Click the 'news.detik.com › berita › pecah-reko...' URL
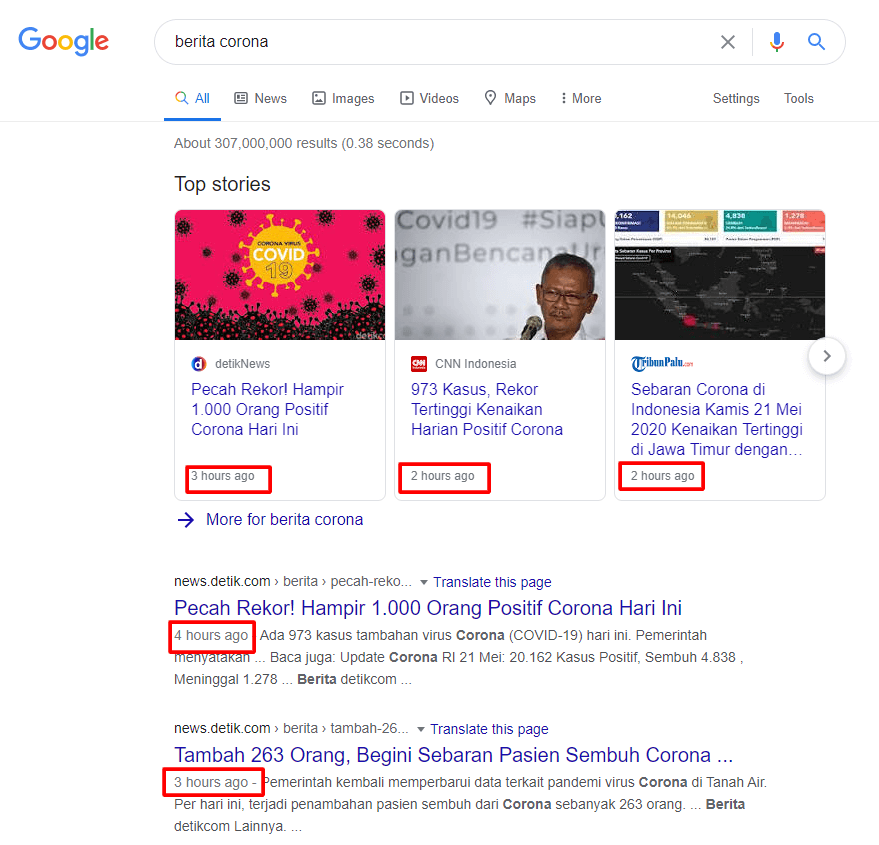Screen dimensions: 879x845 293,582
